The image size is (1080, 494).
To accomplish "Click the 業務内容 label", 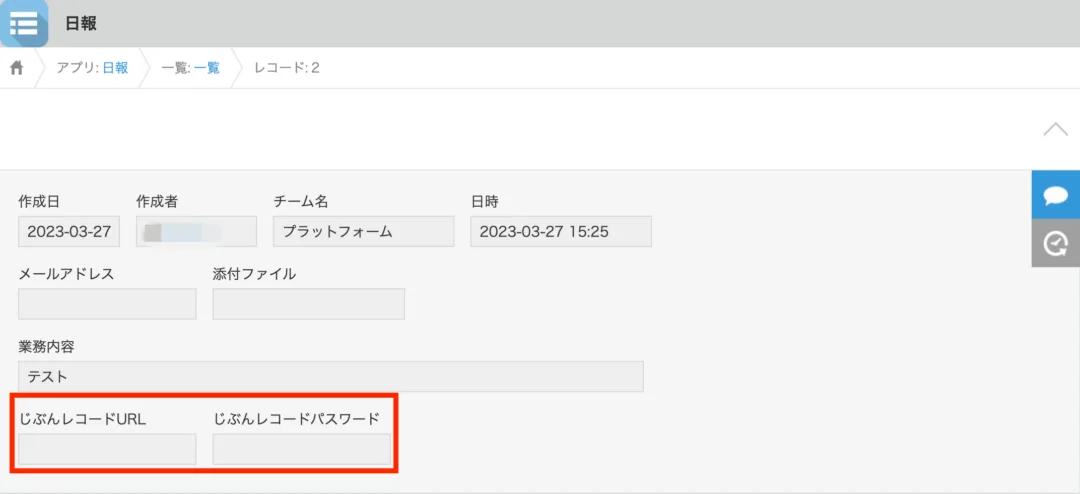I will click(x=46, y=346).
